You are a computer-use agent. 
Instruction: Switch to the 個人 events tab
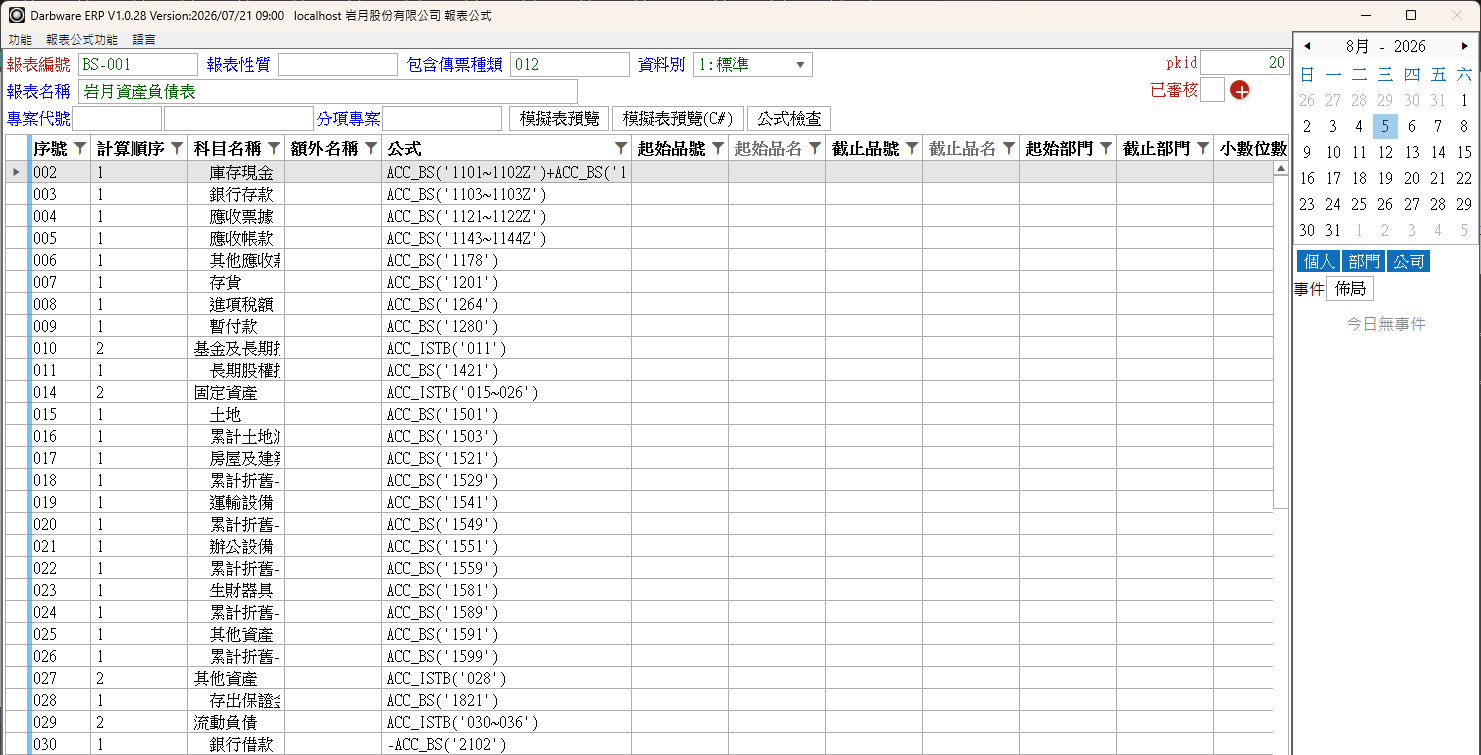[x=1318, y=261]
